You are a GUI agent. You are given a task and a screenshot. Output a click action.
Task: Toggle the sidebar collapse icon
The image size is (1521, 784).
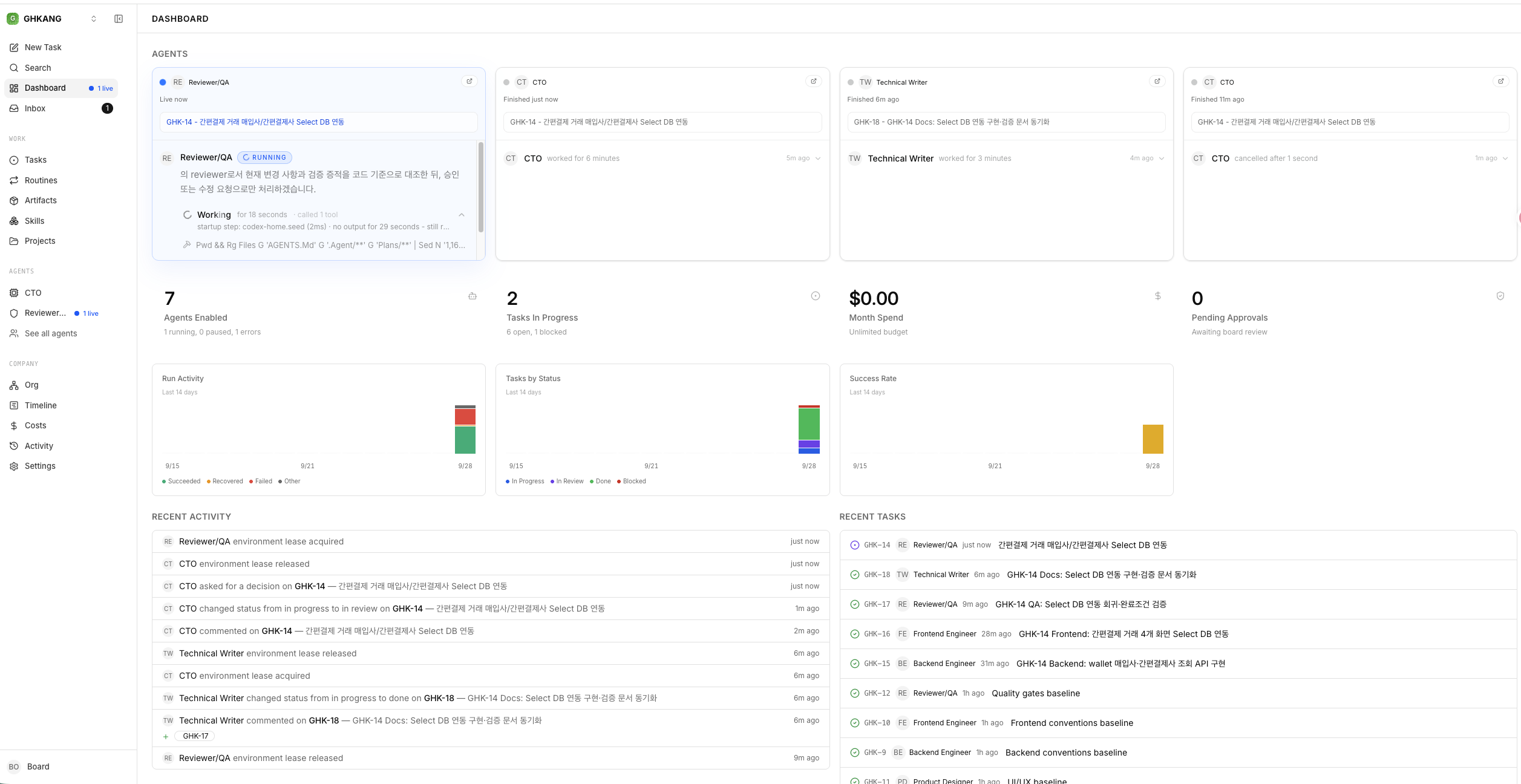coord(119,19)
